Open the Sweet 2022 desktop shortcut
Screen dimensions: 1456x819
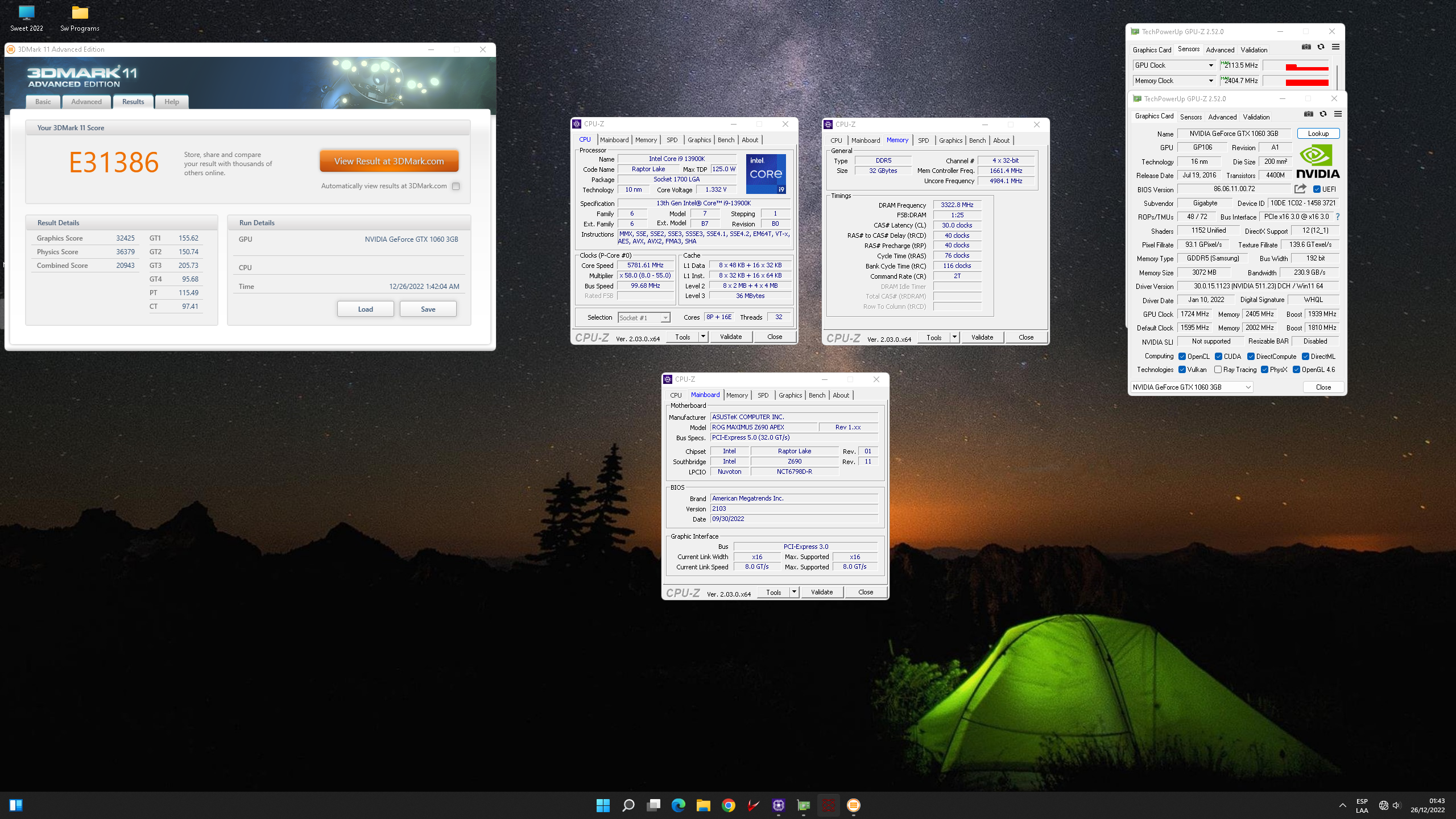coord(27,18)
